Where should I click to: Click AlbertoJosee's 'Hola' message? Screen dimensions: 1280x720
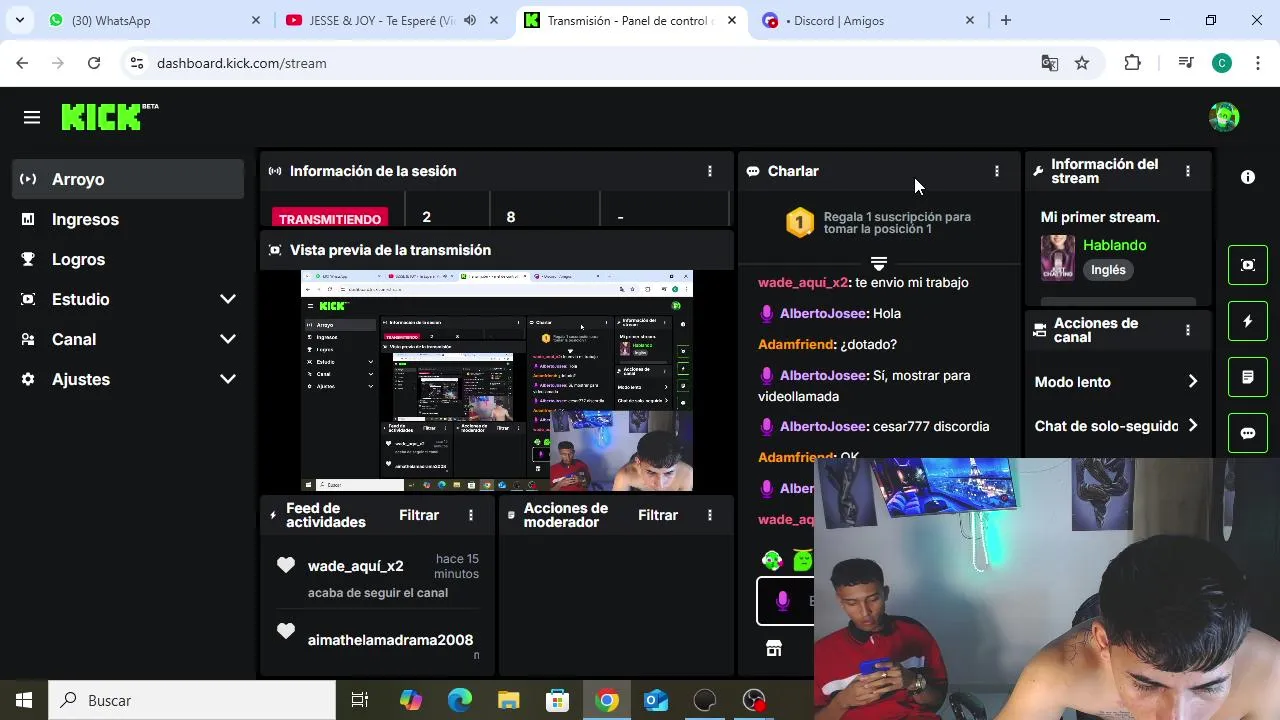click(x=887, y=313)
